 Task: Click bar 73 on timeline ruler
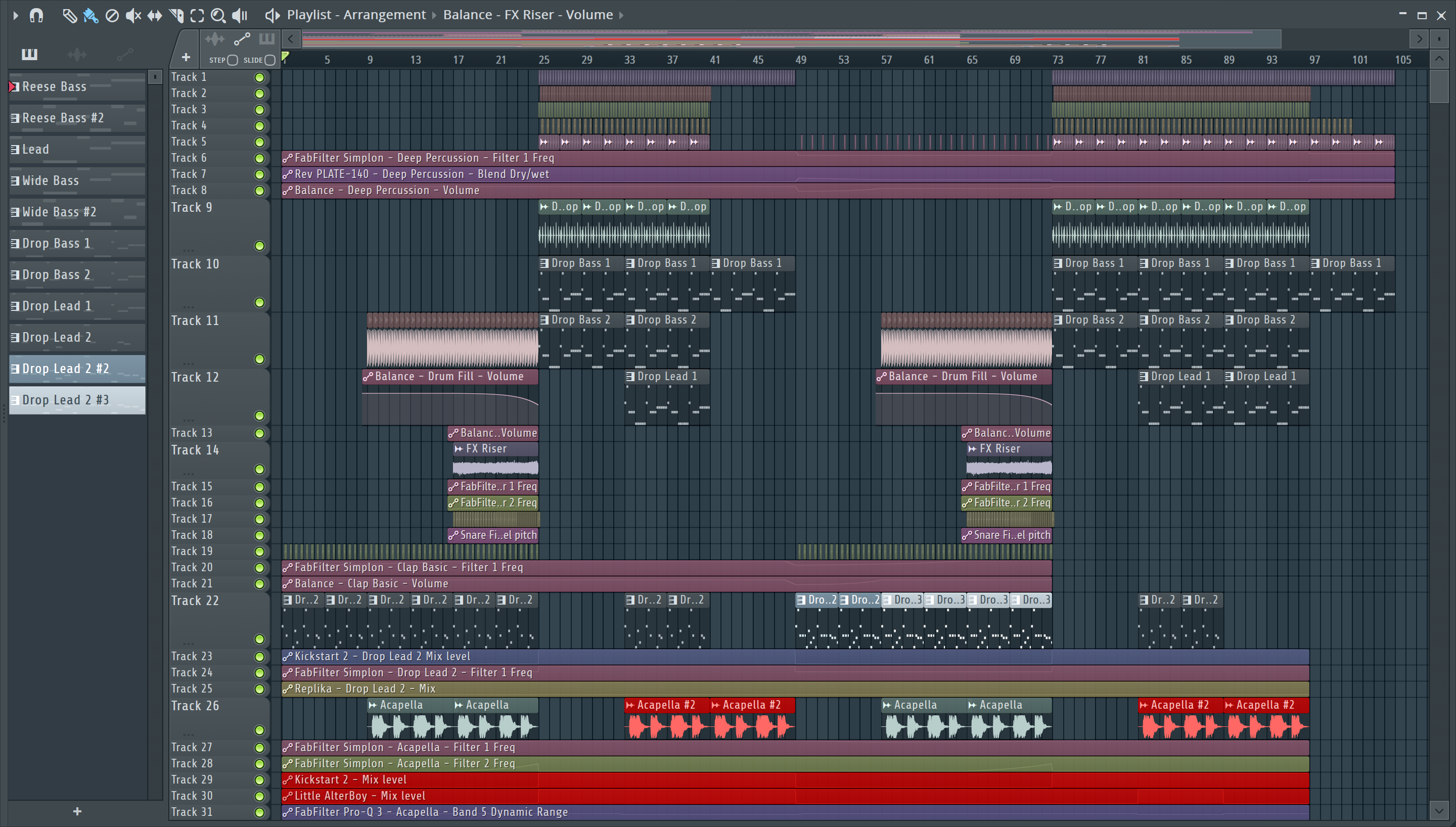[1057, 60]
